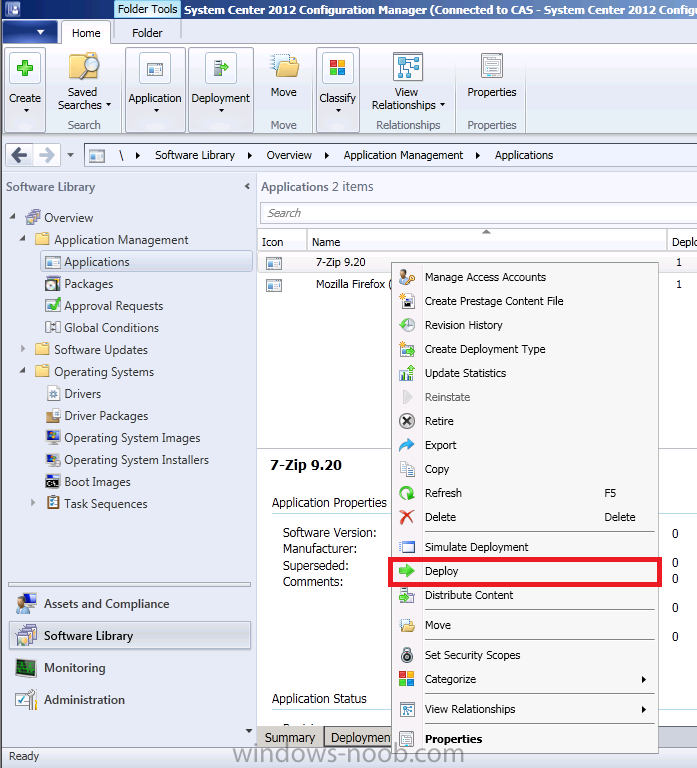Switch to the Home ribbon tab
The width and height of the screenshot is (697, 768).
[x=86, y=33]
